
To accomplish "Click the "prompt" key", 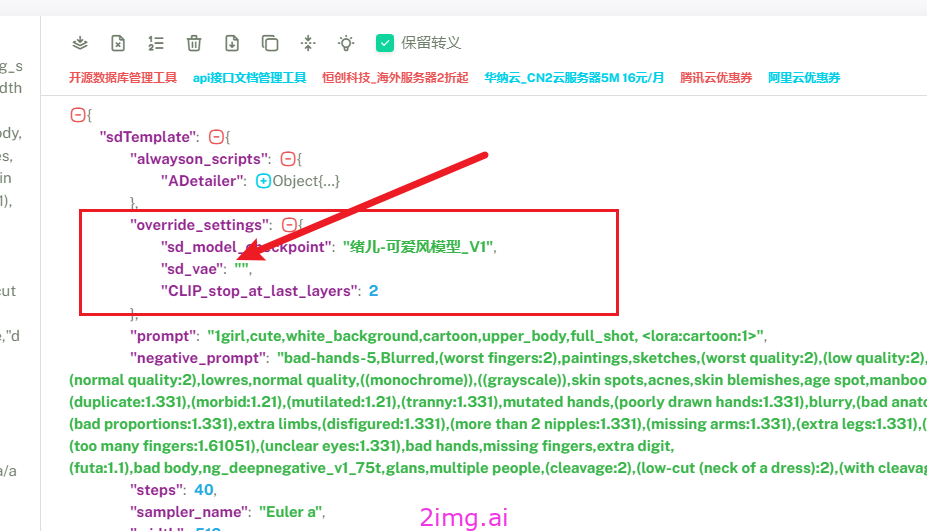I will (x=161, y=336).
